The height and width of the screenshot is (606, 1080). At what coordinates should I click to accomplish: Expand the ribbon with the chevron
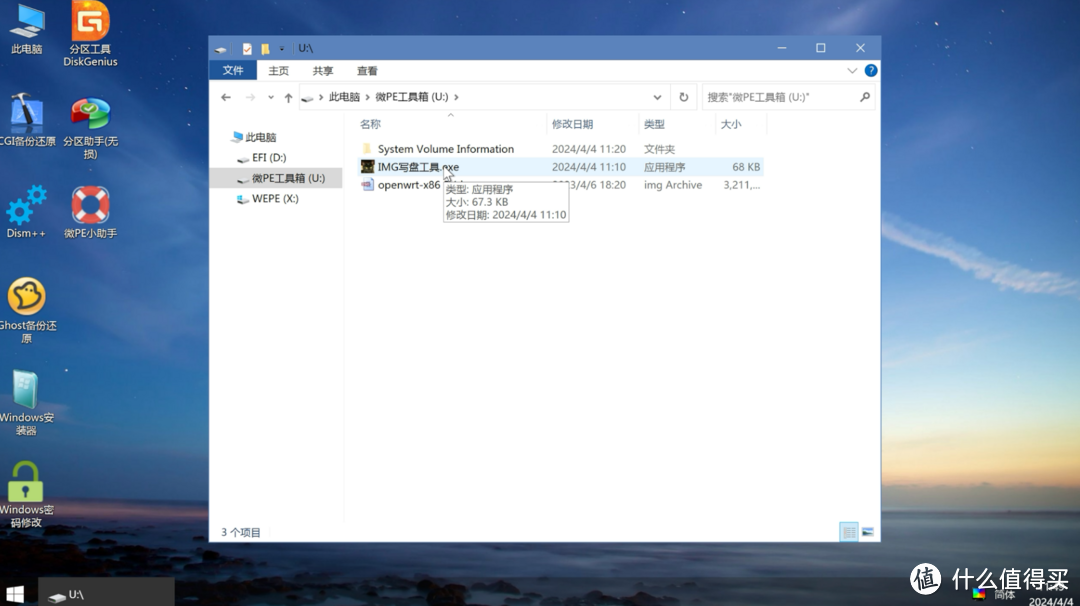point(852,70)
